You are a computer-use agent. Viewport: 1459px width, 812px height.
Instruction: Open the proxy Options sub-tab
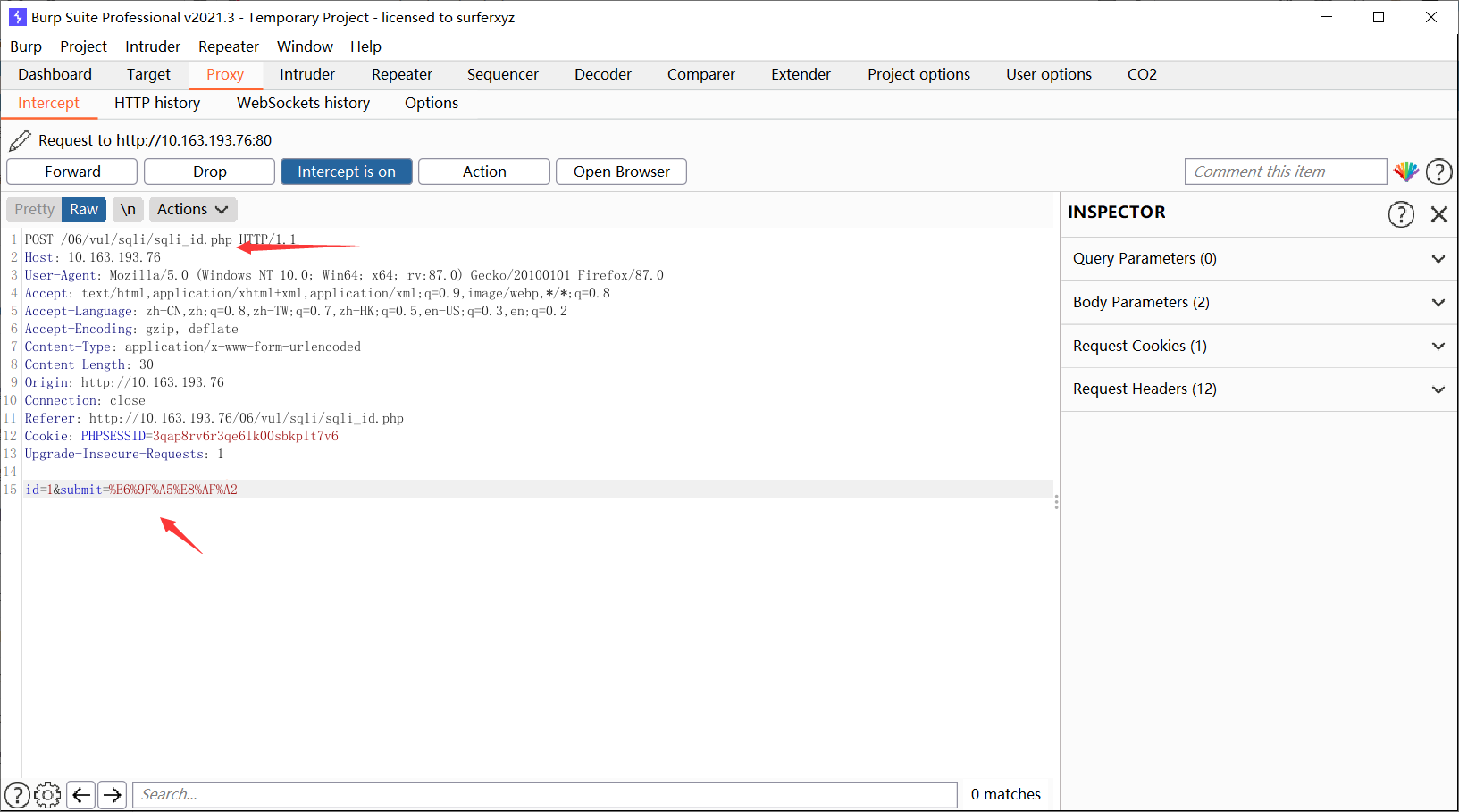[x=432, y=103]
